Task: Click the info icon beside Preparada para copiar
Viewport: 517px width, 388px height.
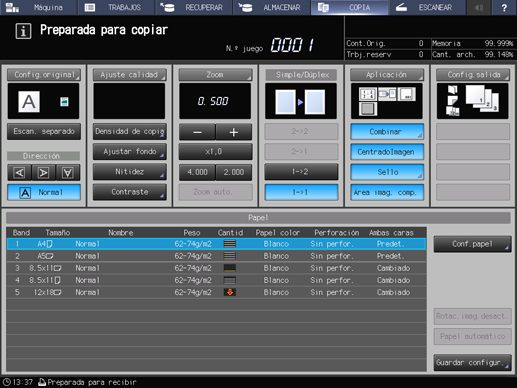Action: pyautogui.click(x=23, y=31)
